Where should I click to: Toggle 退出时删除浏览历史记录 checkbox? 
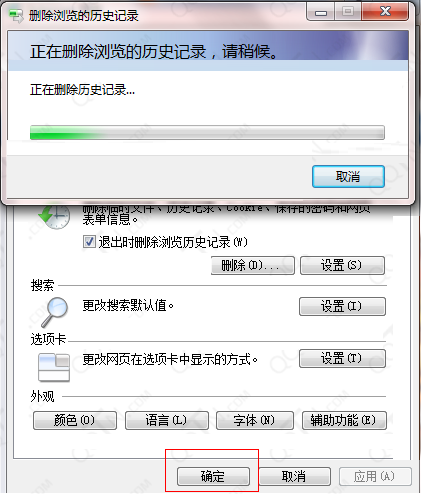pos(89,242)
